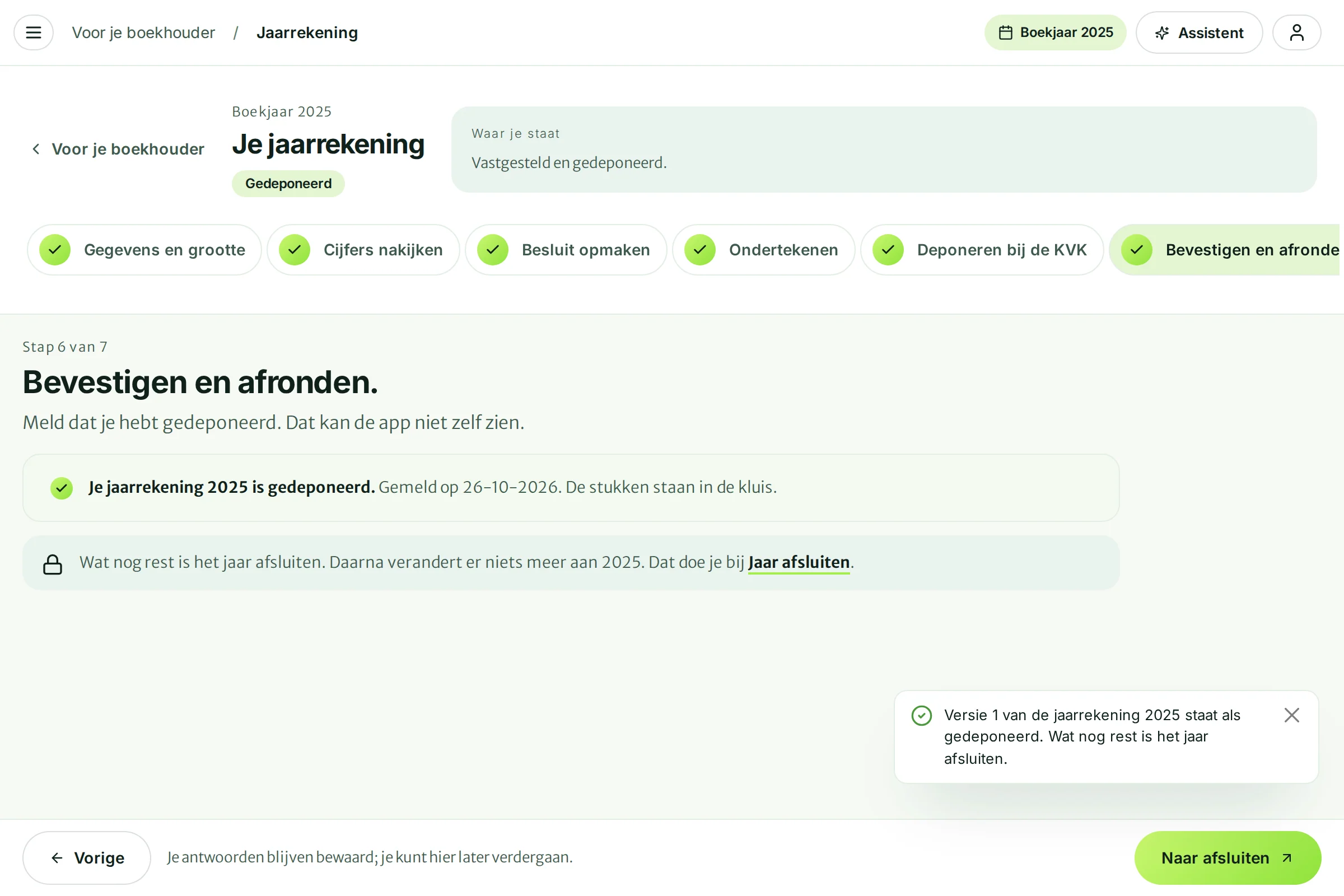The height and width of the screenshot is (896, 1344).
Task: Open the 'Deponeren bij de KVK' step
Action: click(x=982, y=250)
